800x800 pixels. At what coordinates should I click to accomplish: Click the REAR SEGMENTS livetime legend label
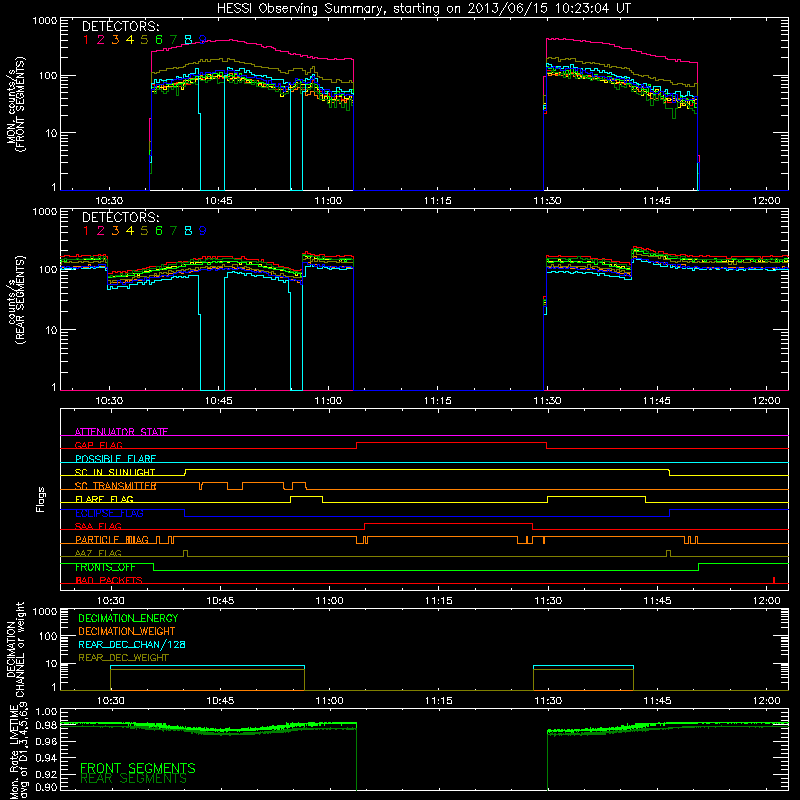pyautogui.click(x=134, y=779)
